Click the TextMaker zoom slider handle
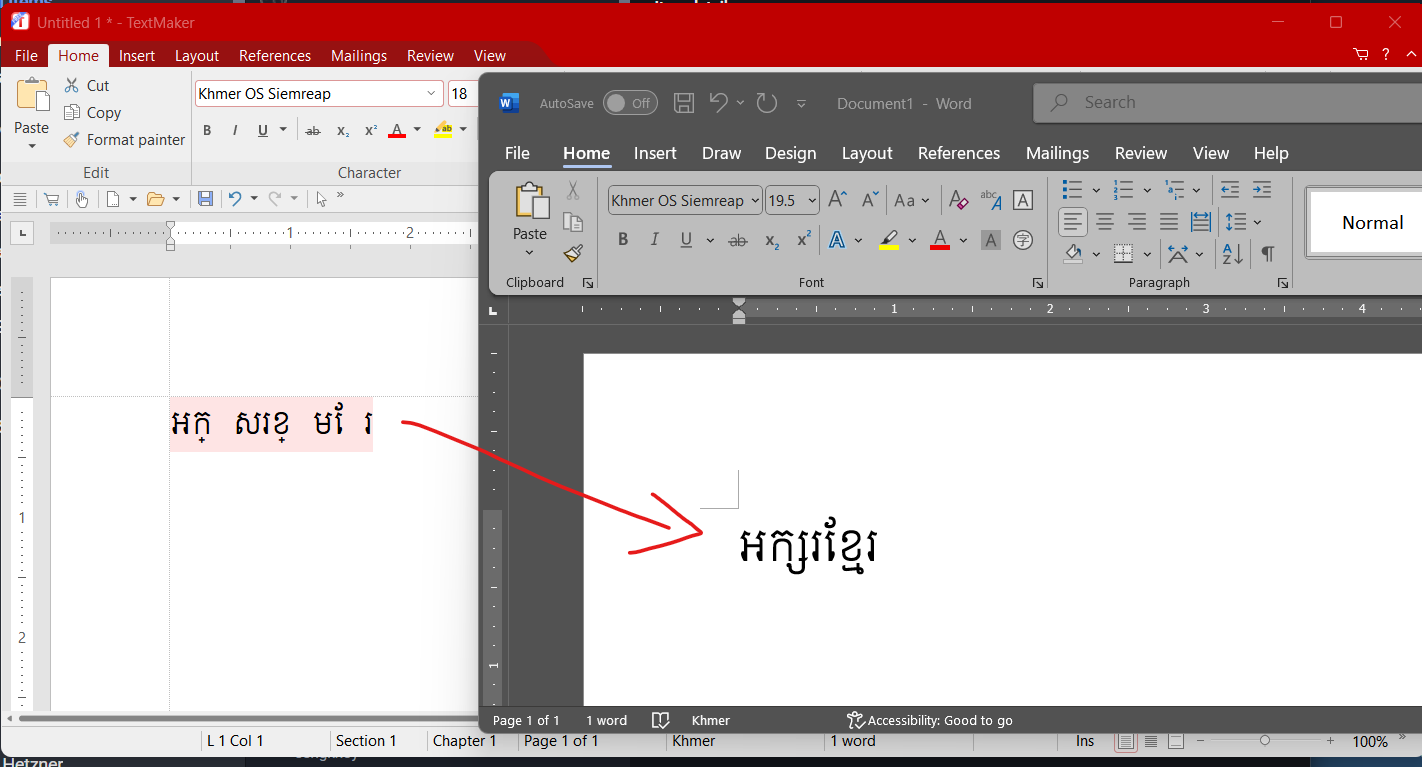This screenshot has height=767, width=1422. tap(1265, 741)
